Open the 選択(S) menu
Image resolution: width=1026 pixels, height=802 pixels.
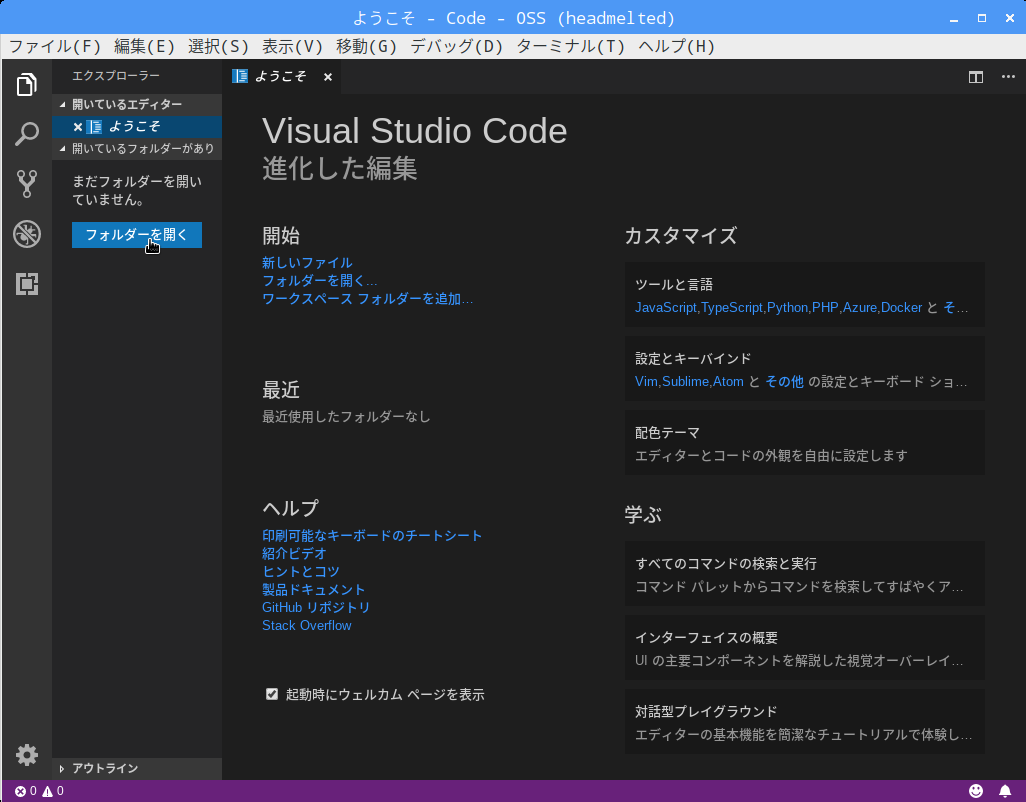point(219,46)
